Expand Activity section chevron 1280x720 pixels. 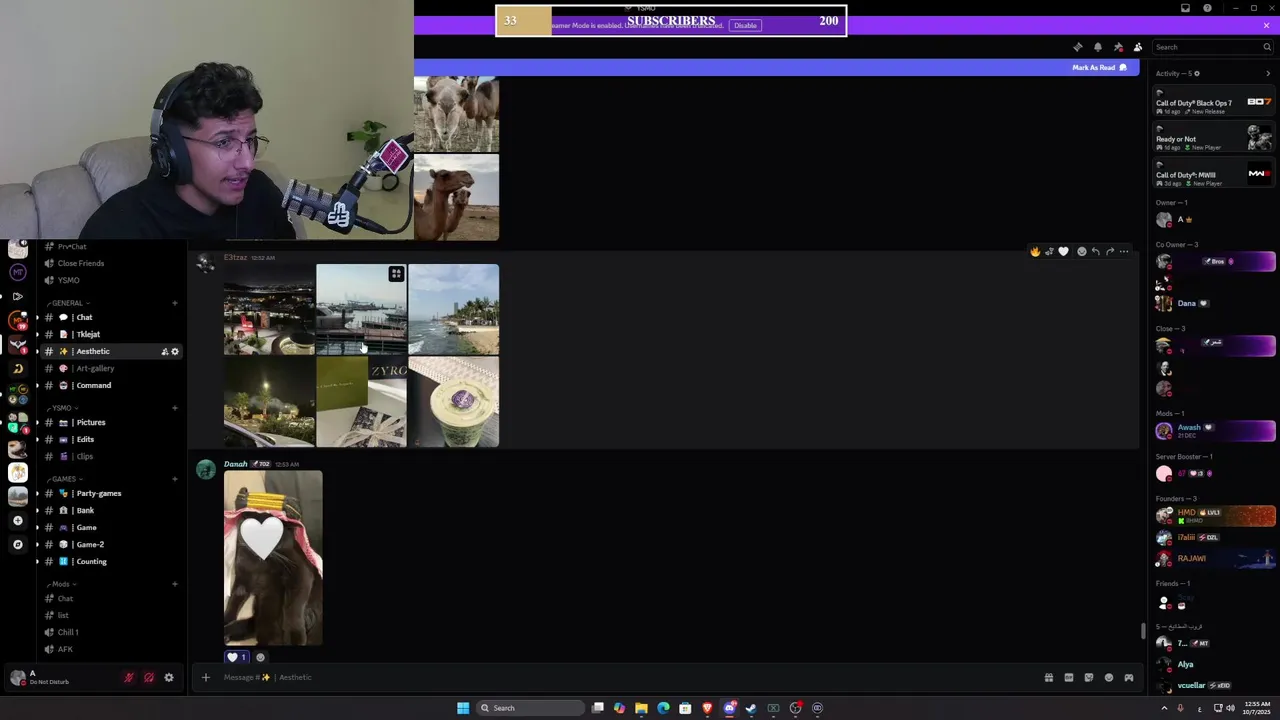(1268, 73)
